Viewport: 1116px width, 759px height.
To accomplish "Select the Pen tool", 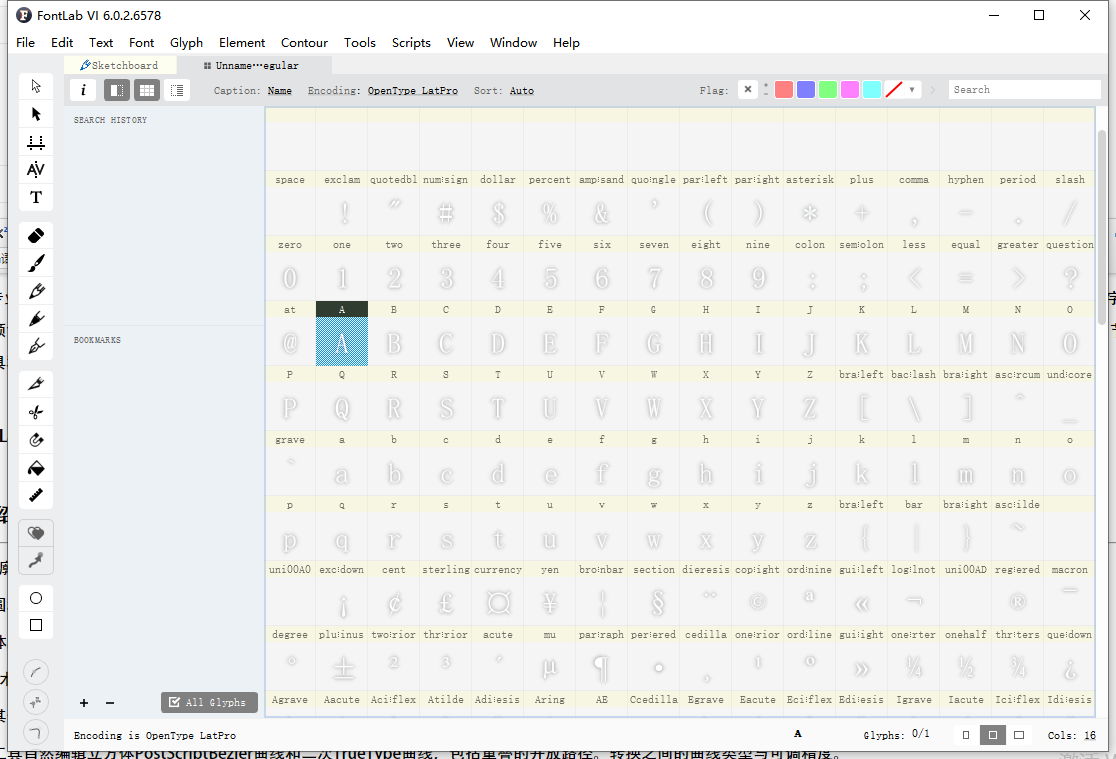I will [36, 346].
